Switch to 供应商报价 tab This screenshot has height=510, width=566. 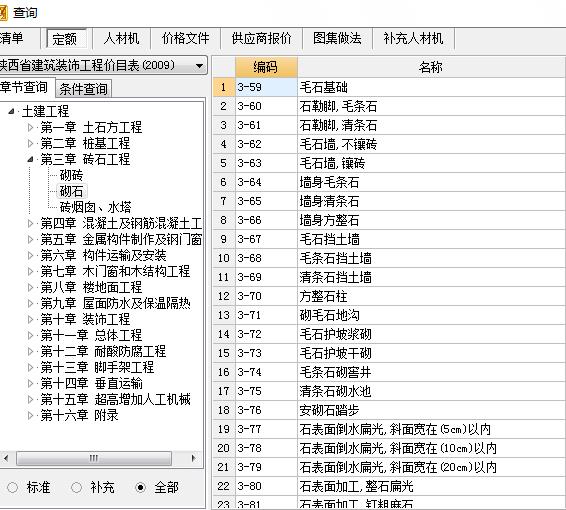[x=261, y=38]
